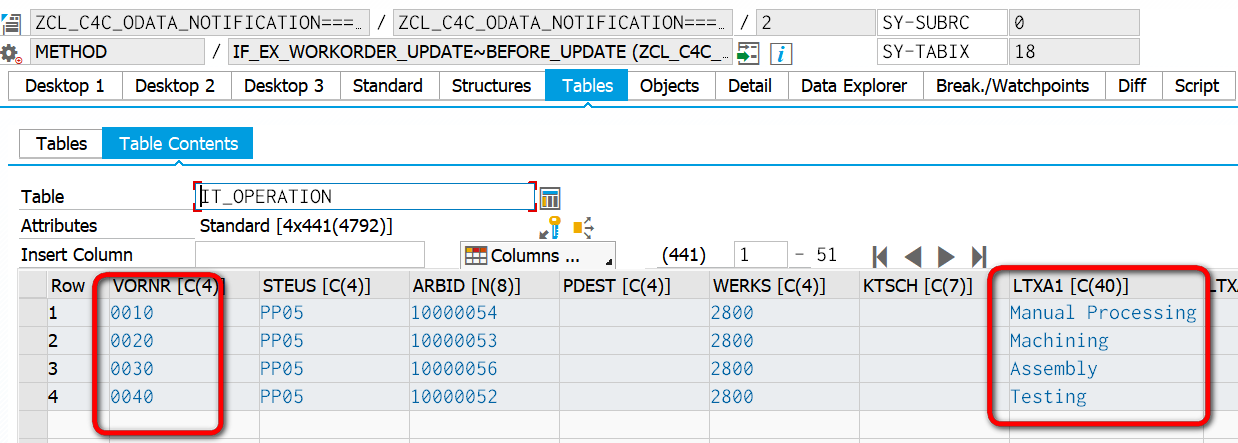Open the Standard tab
This screenshot has height=443, width=1238.
click(388, 86)
